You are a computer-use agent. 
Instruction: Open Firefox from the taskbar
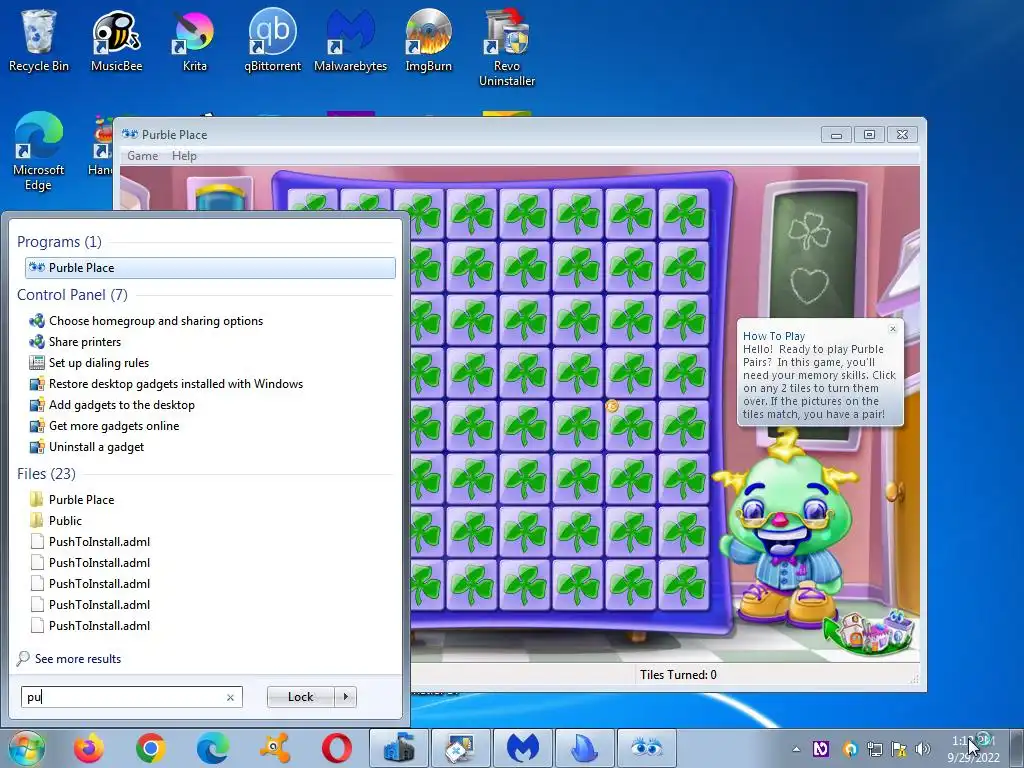(89, 748)
